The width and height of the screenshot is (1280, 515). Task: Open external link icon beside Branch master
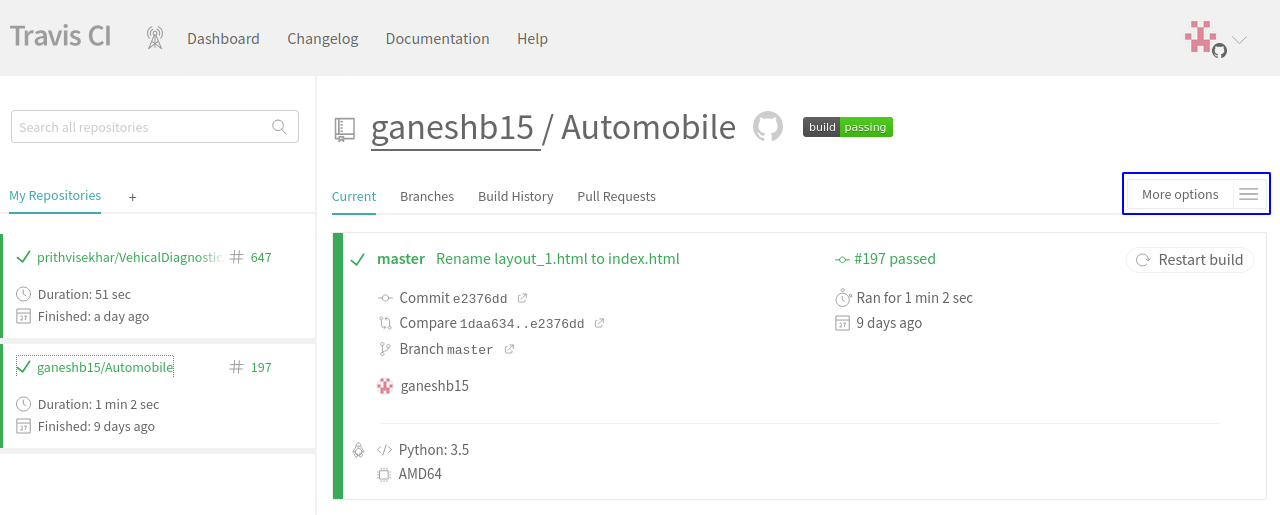point(509,349)
